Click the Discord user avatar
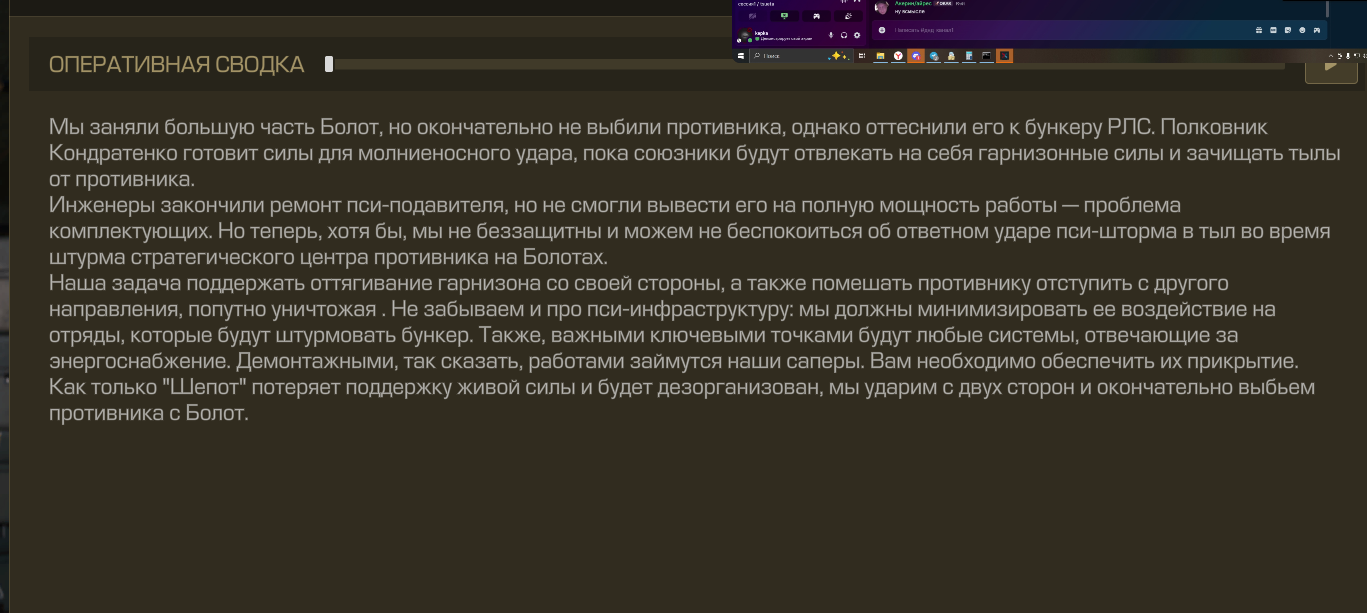1367x613 pixels. tap(744, 35)
